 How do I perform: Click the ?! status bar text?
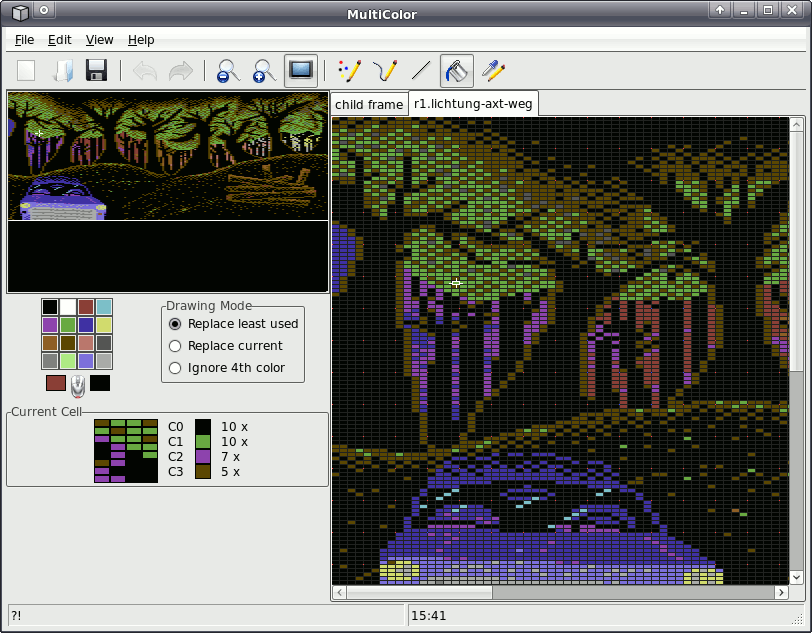pos(16,616)
